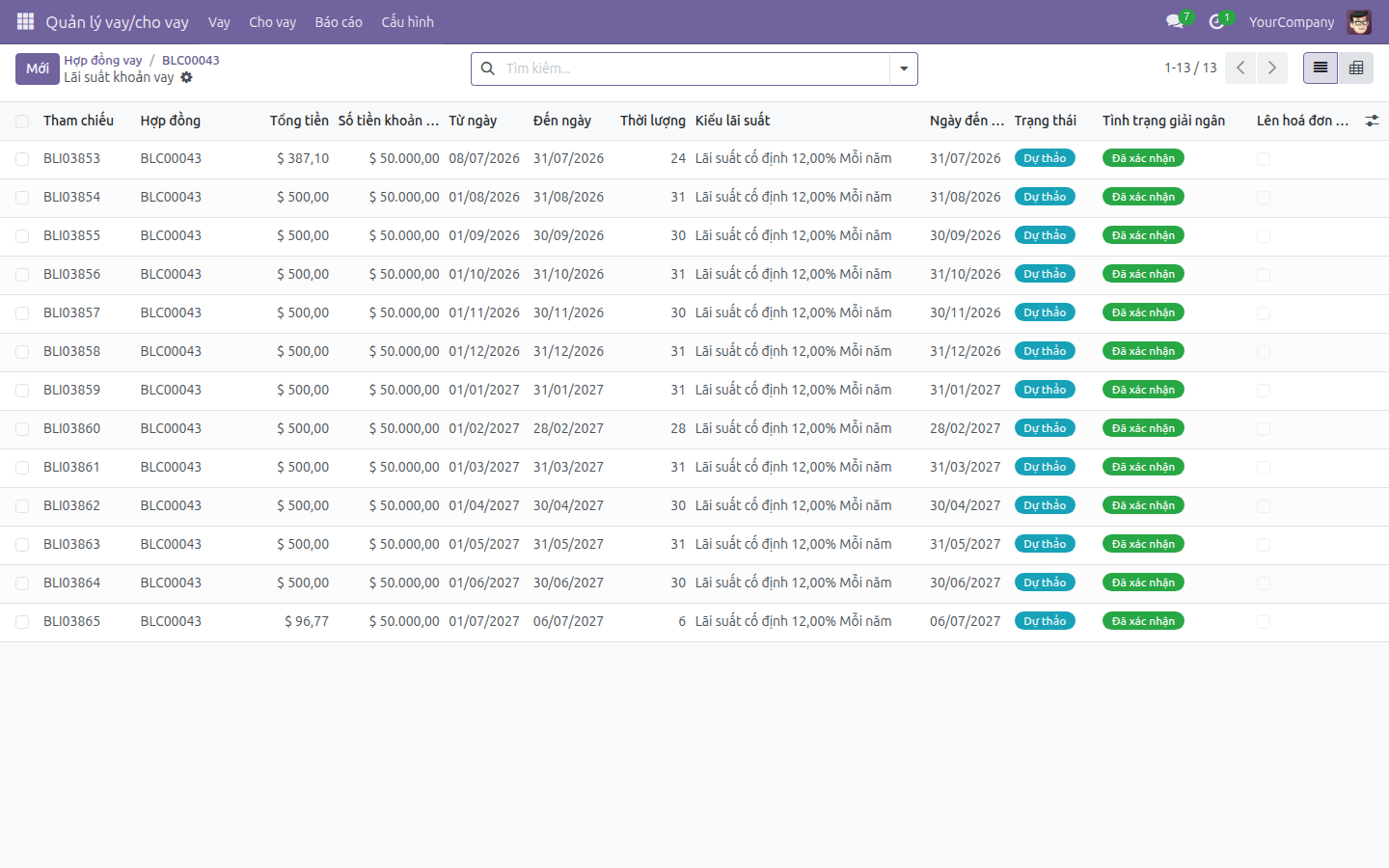Go to the previous page of records
1389x868 pixels.
coord(1240,68)
